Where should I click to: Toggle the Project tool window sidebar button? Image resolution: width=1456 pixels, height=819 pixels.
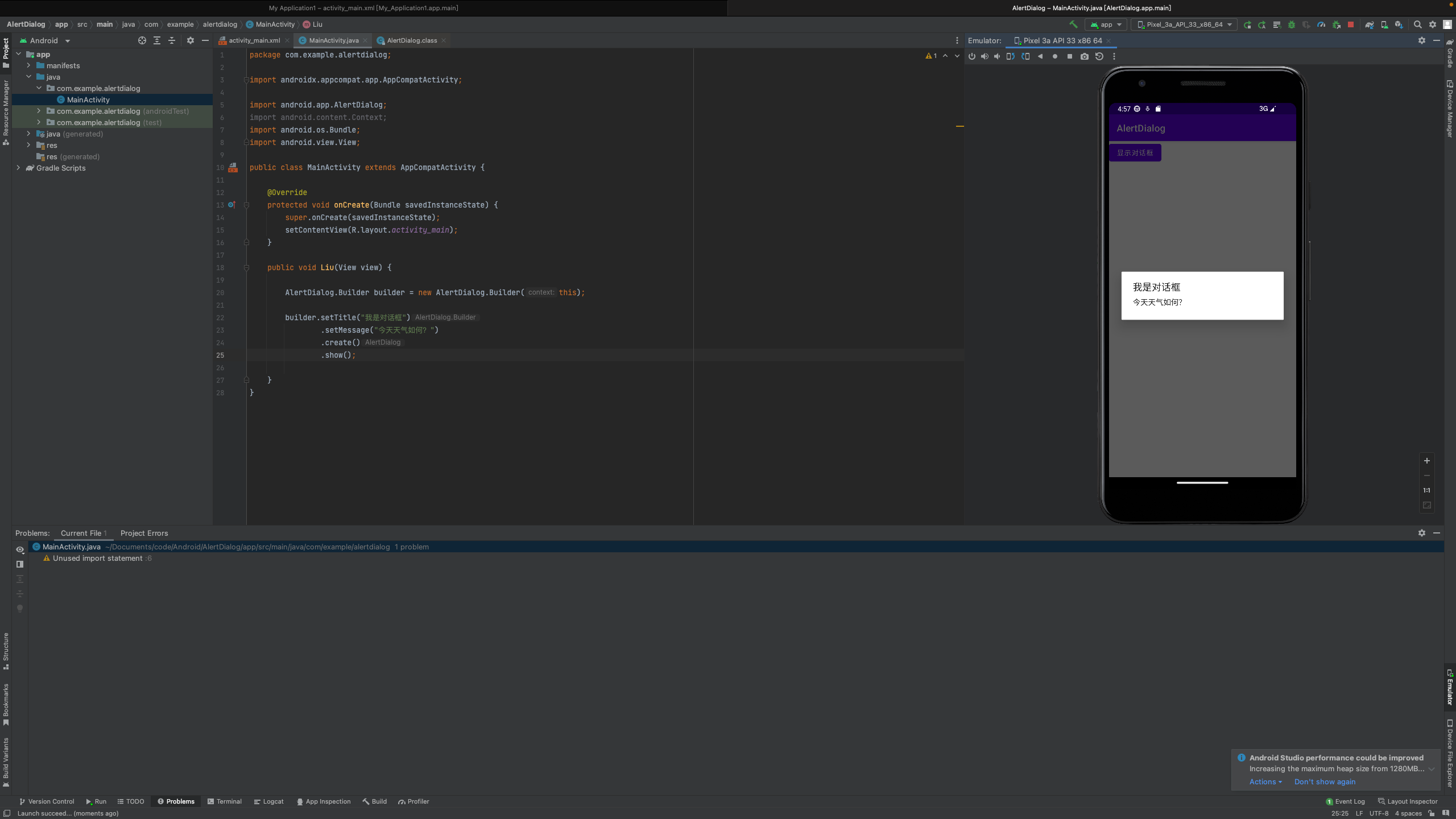[x=6, y=52]
